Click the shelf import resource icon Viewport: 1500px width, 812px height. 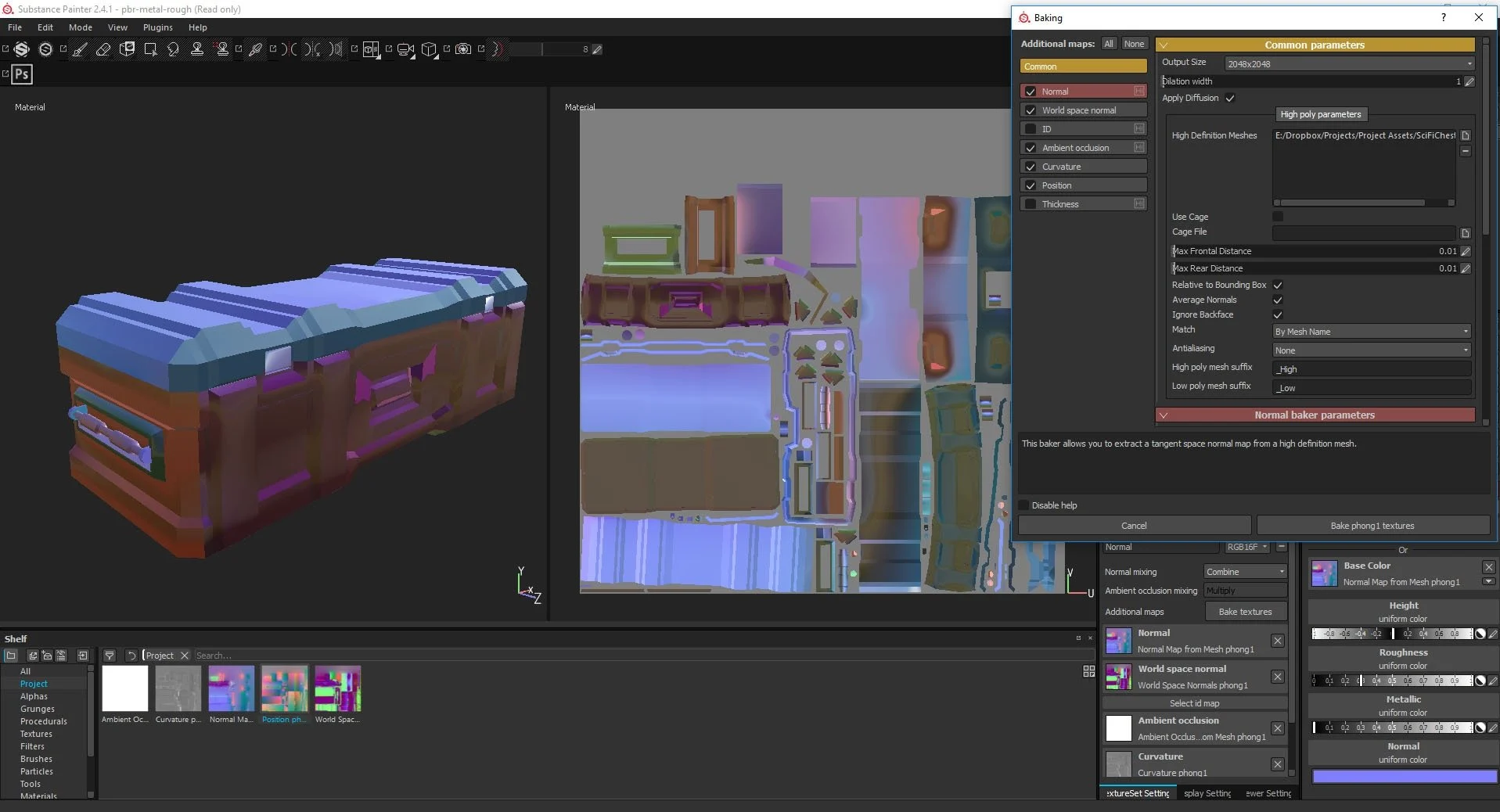(83, 656)
